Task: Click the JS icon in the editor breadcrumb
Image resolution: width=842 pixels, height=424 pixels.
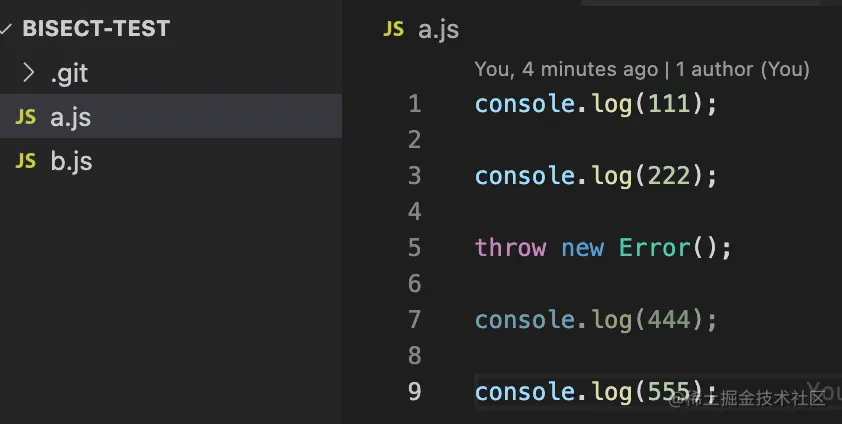Action: pyautogui.click(x=394, y=29)
